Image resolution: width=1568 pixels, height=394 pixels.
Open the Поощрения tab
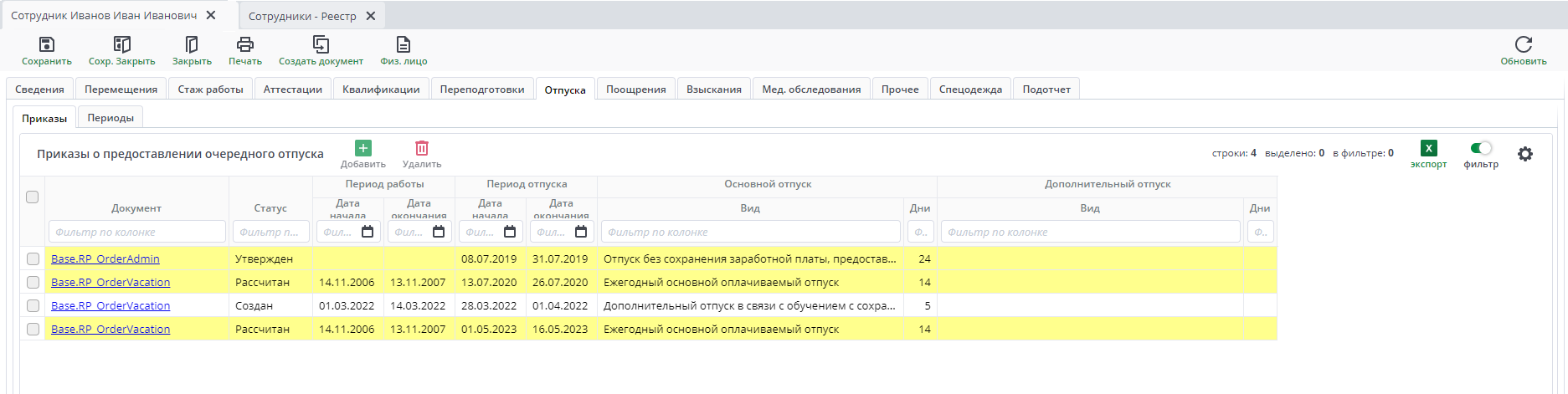(x=636, y=89)
